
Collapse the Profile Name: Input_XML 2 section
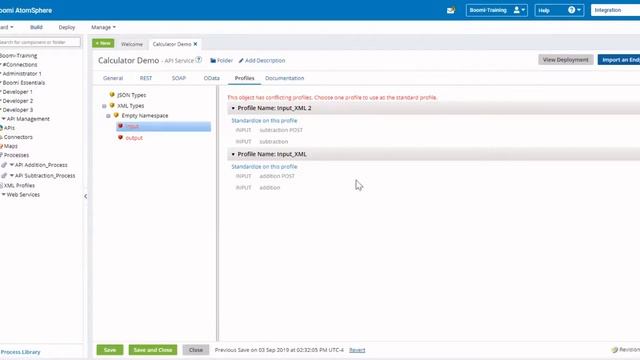[233, 108]
